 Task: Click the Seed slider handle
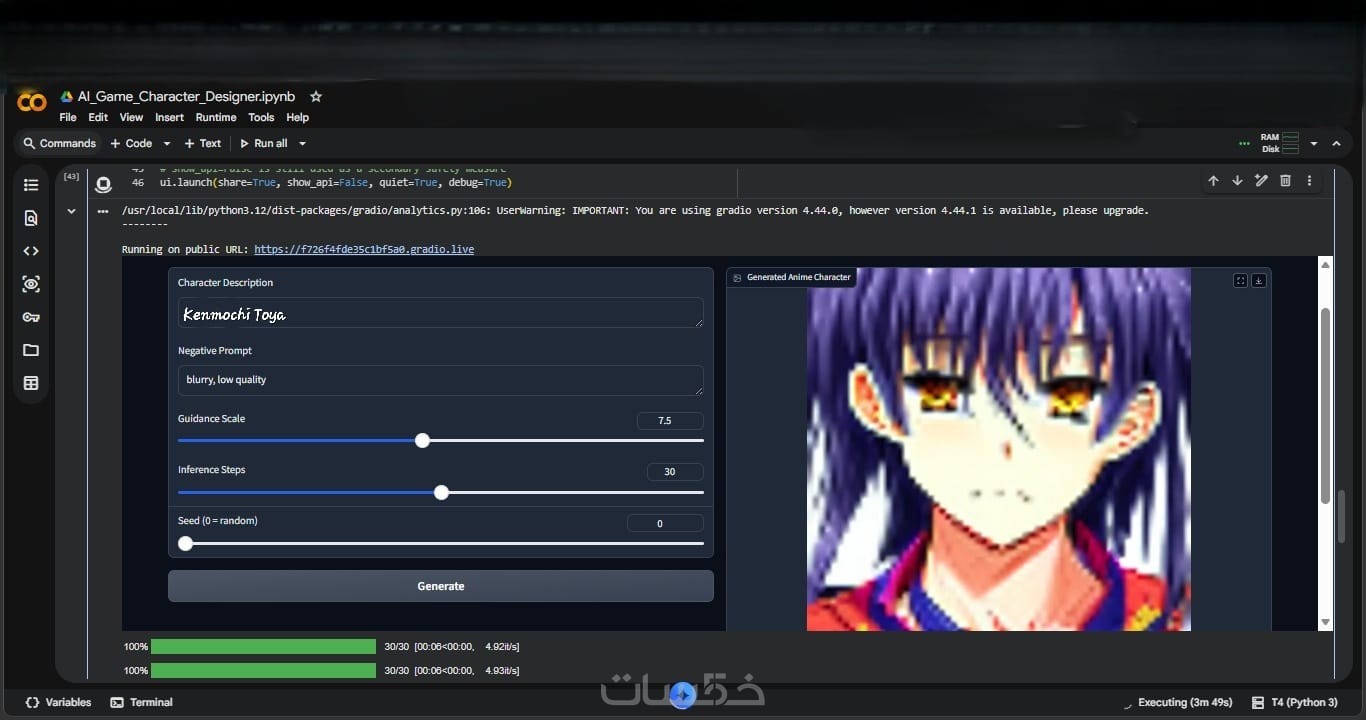coord(185,543)
